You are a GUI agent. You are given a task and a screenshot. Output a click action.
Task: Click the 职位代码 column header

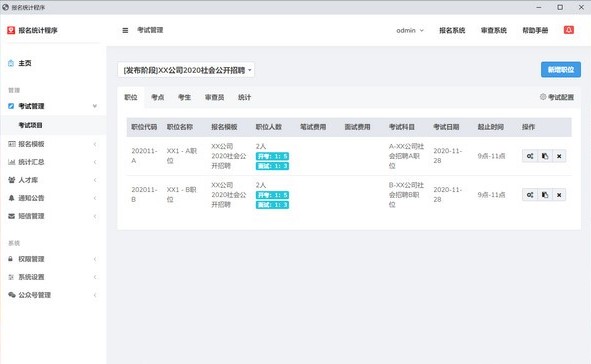pos(144,127)
